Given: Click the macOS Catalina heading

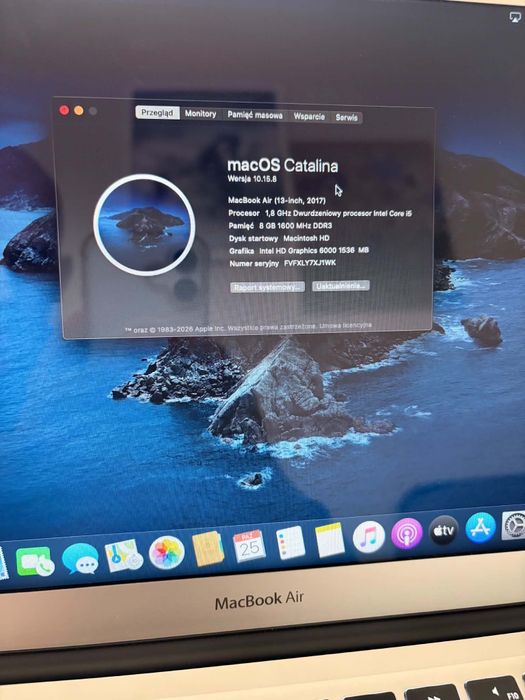Looking at the screenshot, I should (283, 166).
